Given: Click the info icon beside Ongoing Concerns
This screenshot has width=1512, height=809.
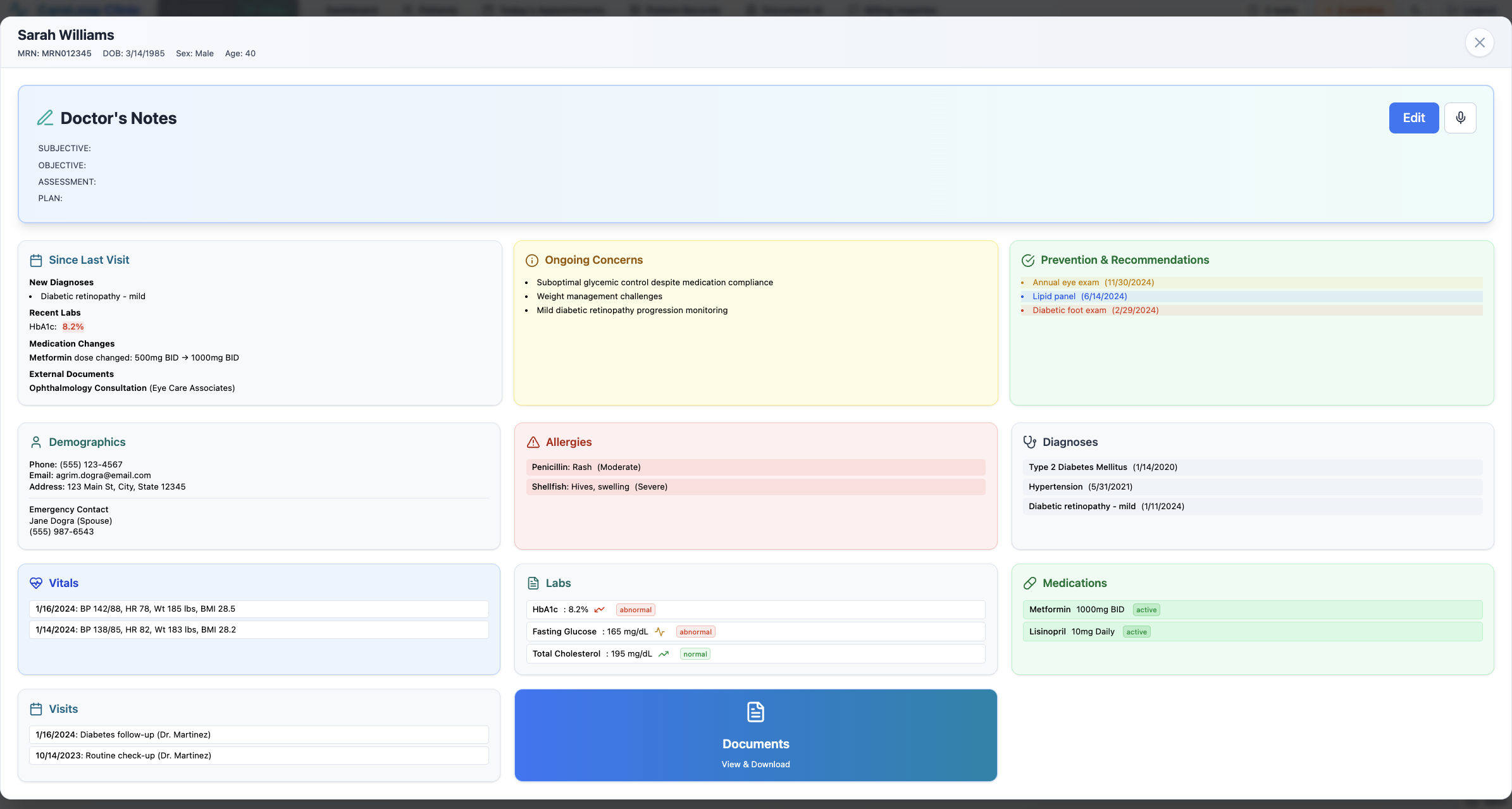Looking at the screenshot, I should [x=532, y=261].
